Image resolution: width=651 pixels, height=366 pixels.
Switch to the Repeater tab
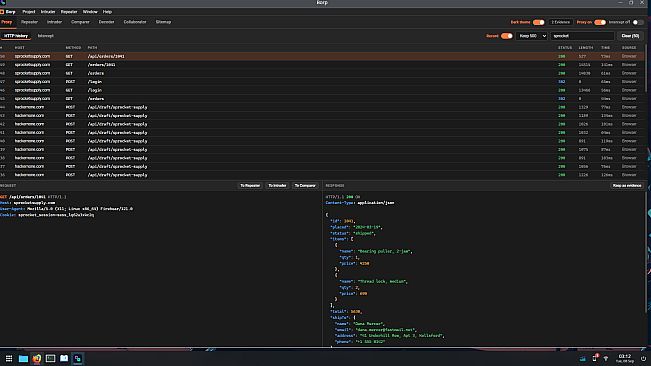[29, 22]
